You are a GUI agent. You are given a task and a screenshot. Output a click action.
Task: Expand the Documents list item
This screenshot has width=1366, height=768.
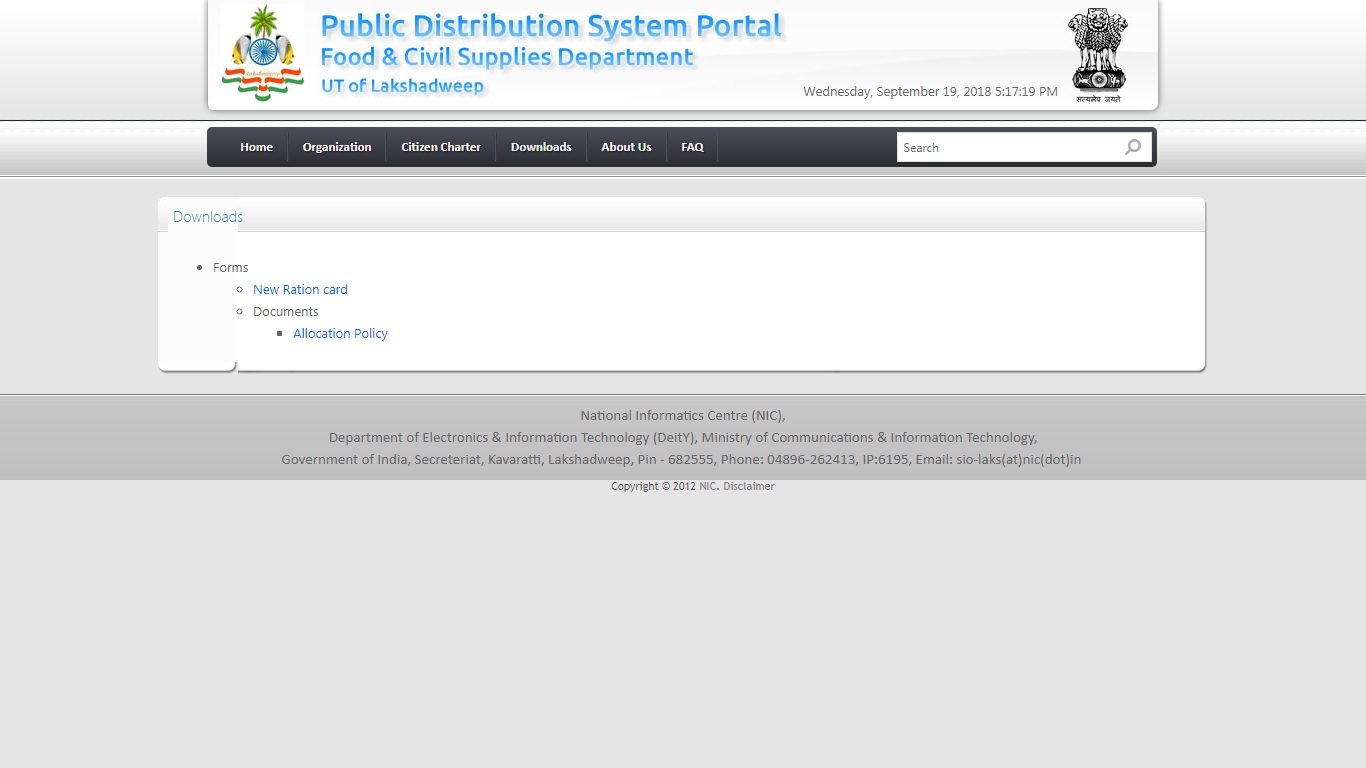tap(285, 311)
